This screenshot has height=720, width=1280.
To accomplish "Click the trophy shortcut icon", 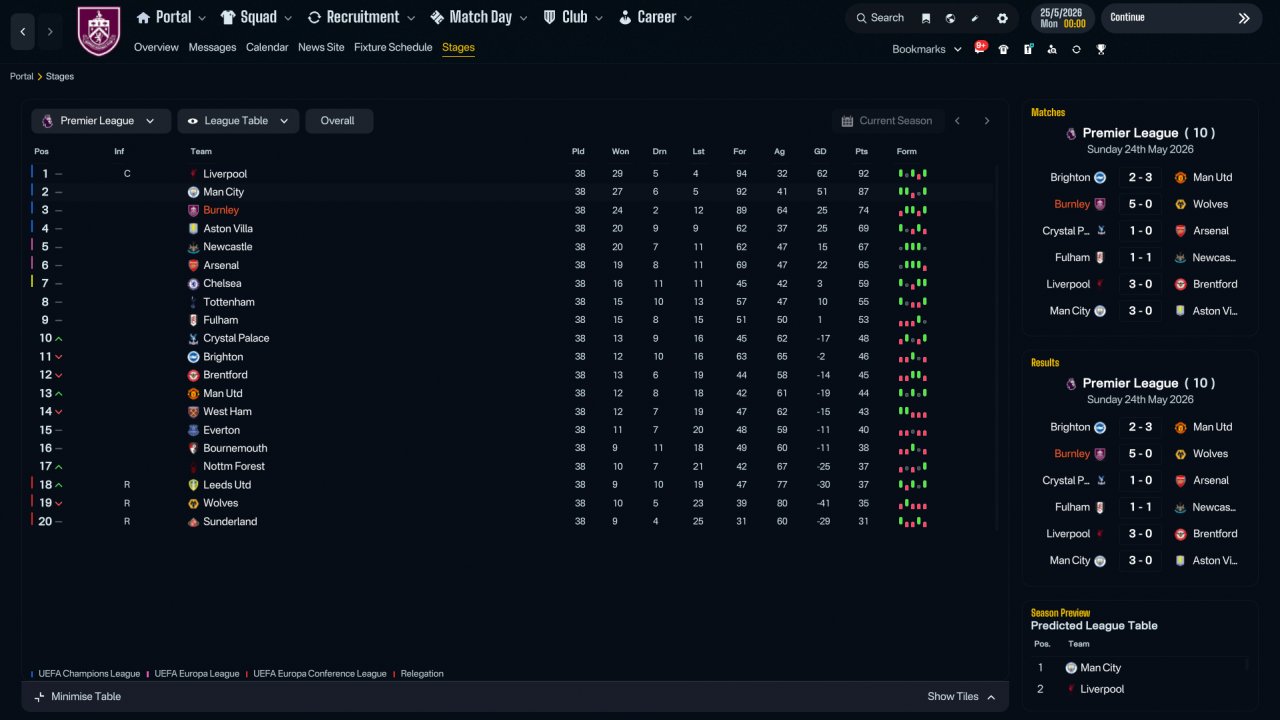I will (x=1101, y=49).
